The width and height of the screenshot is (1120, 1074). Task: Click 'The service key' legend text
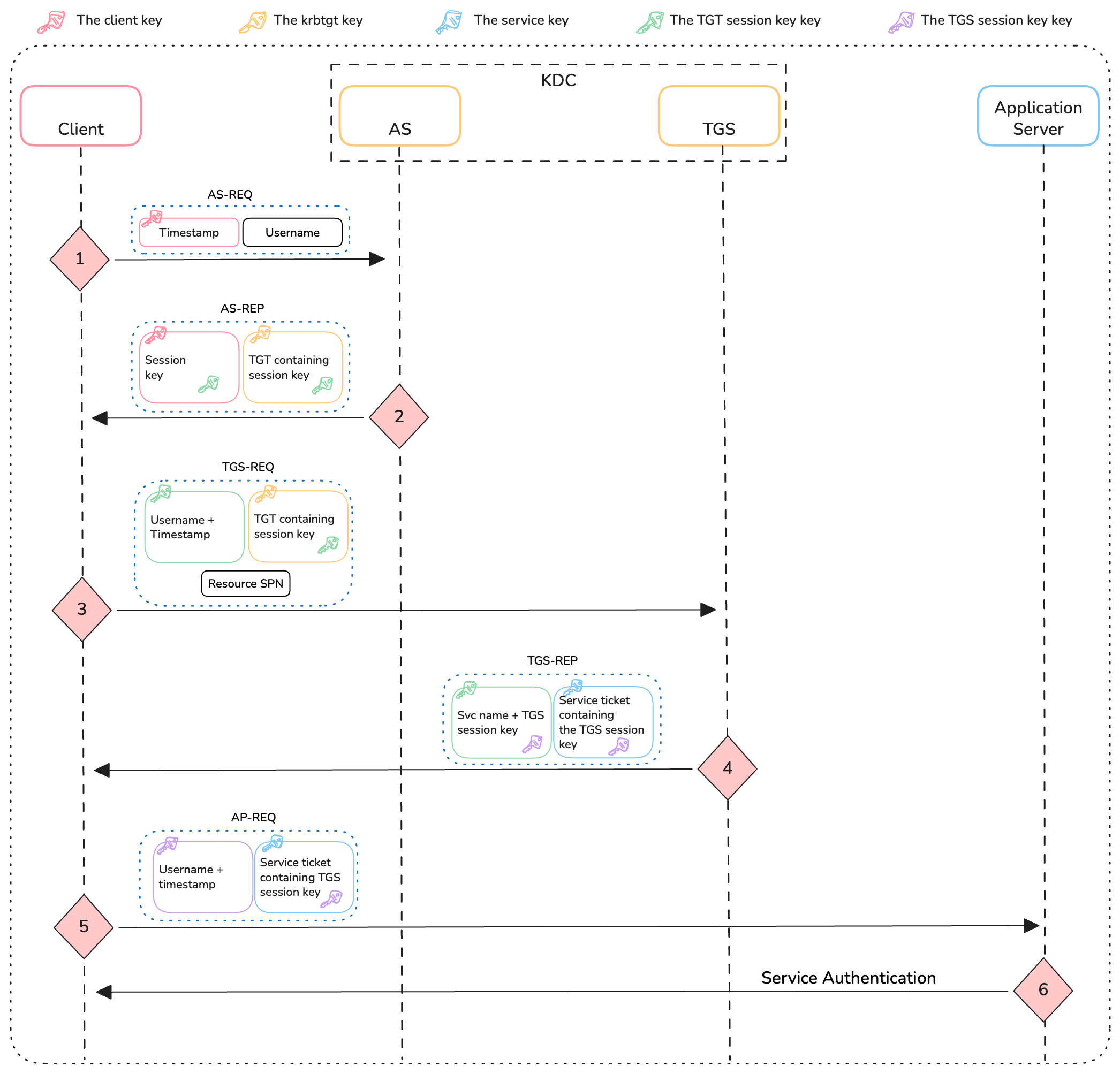point(521,20)
